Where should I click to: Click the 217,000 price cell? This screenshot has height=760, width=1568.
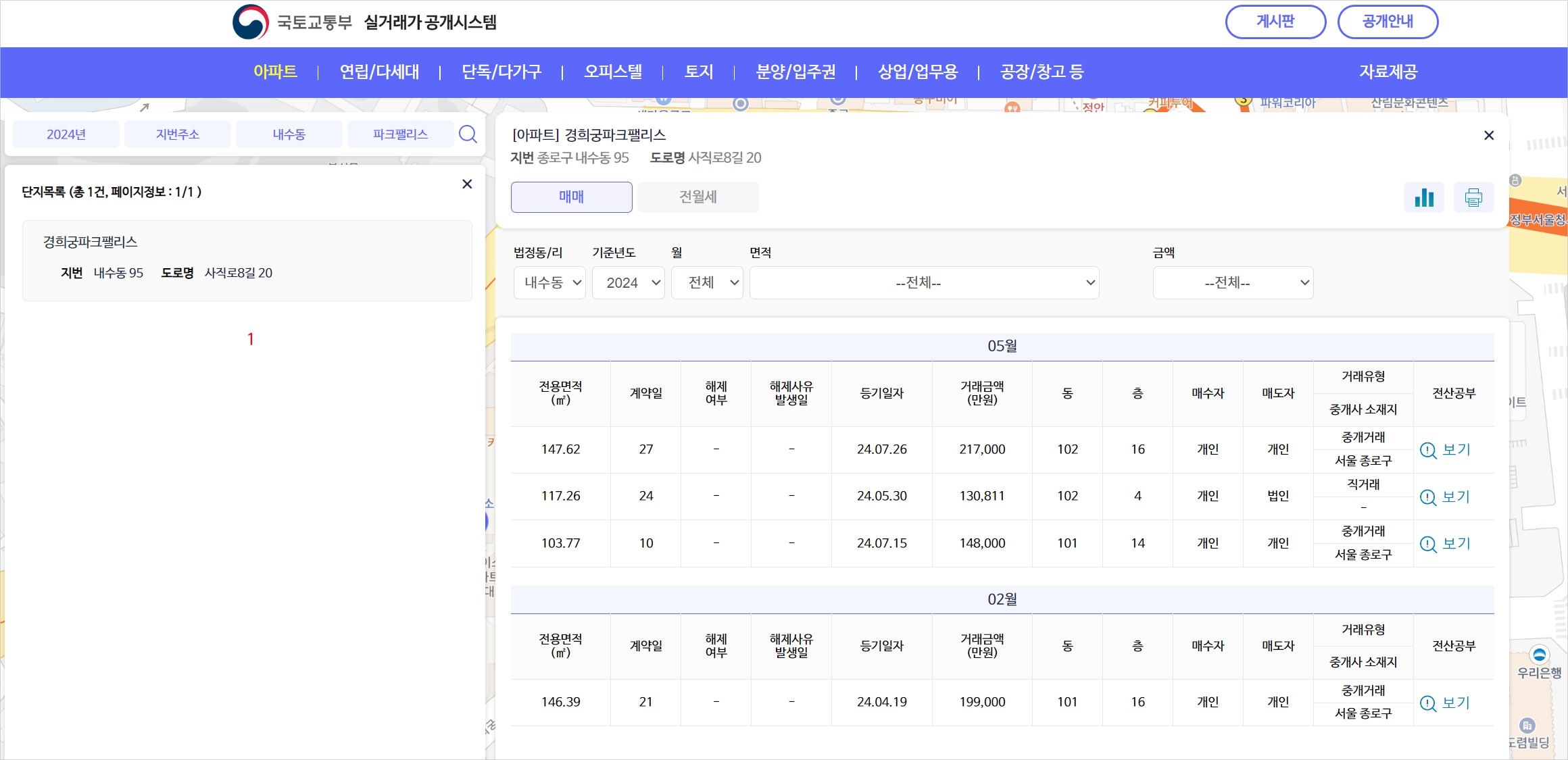click(x=982, y=450)
